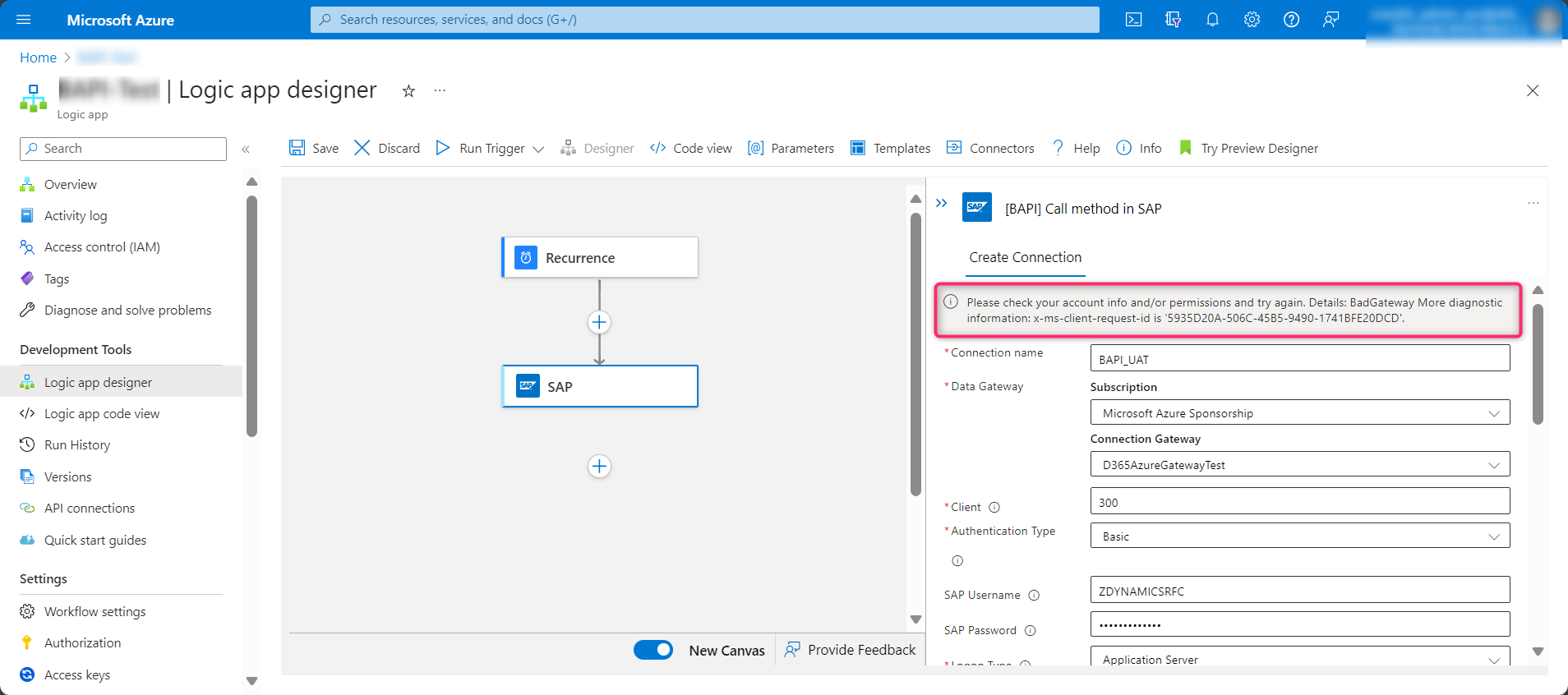Open Templates from the toolbar
The height and width of the screenshot is (695, 1568).
coord(890,148)
